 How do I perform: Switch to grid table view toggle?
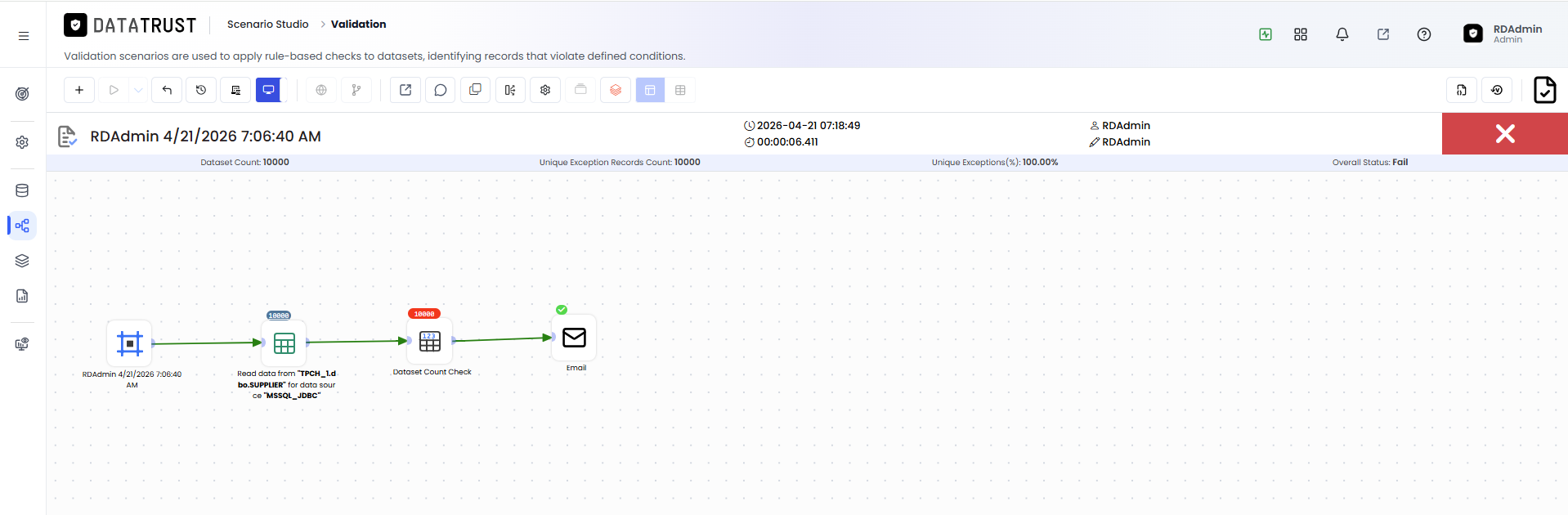680,90
